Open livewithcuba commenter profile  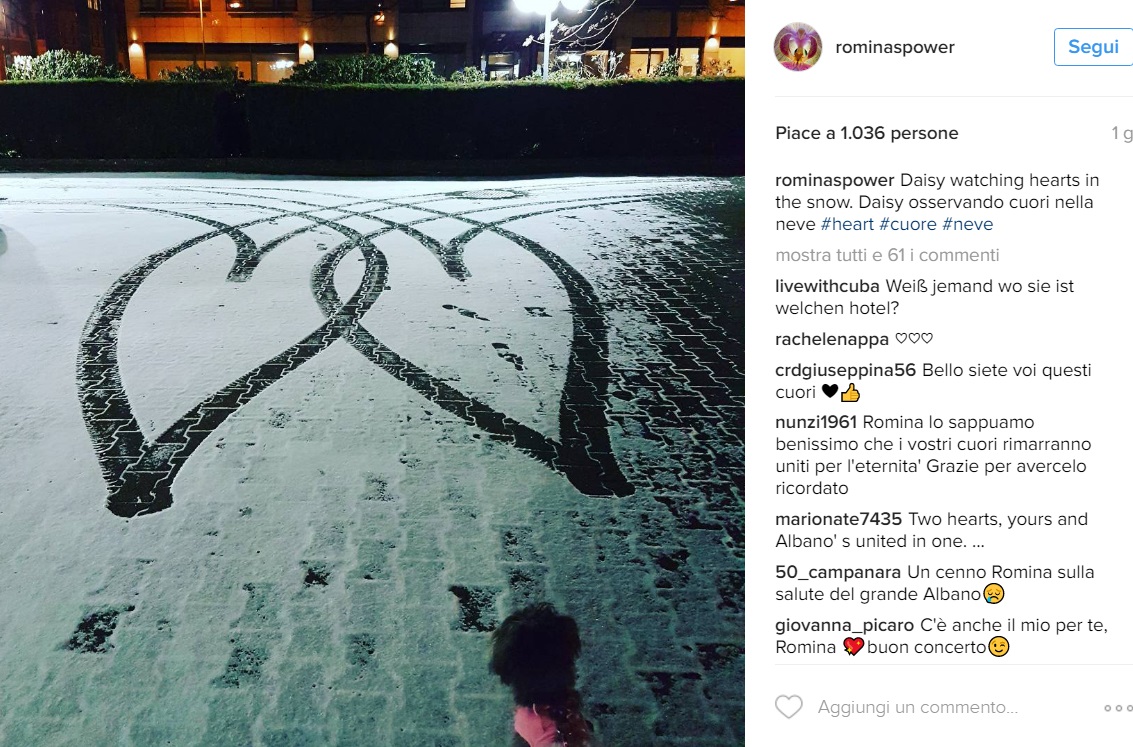point(827,286)
